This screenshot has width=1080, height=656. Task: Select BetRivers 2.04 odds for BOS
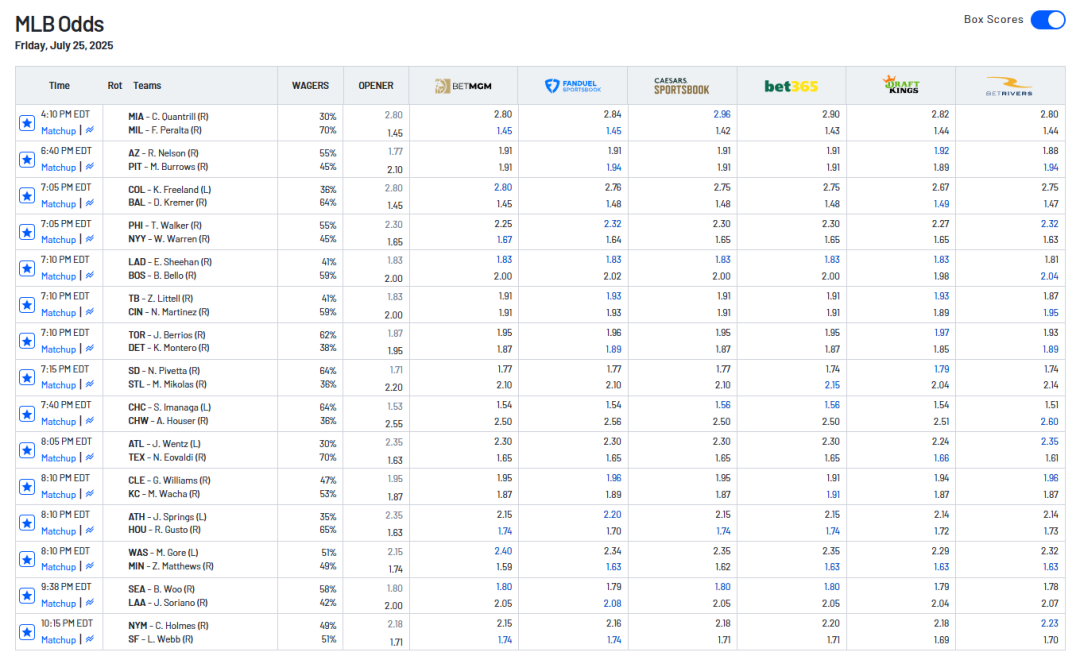[x=1050, y=276]
